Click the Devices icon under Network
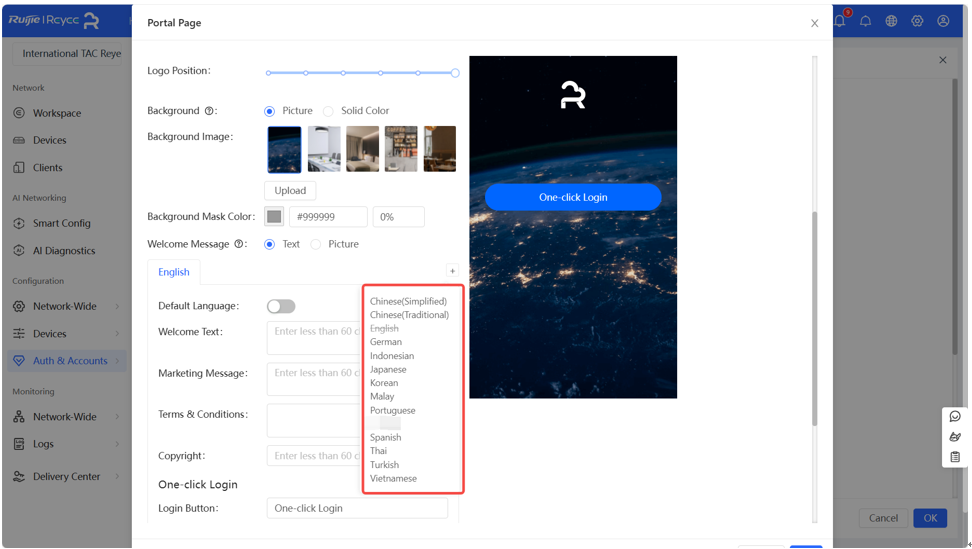Screen dimensions: 972x549 click(x=19, y=140)
